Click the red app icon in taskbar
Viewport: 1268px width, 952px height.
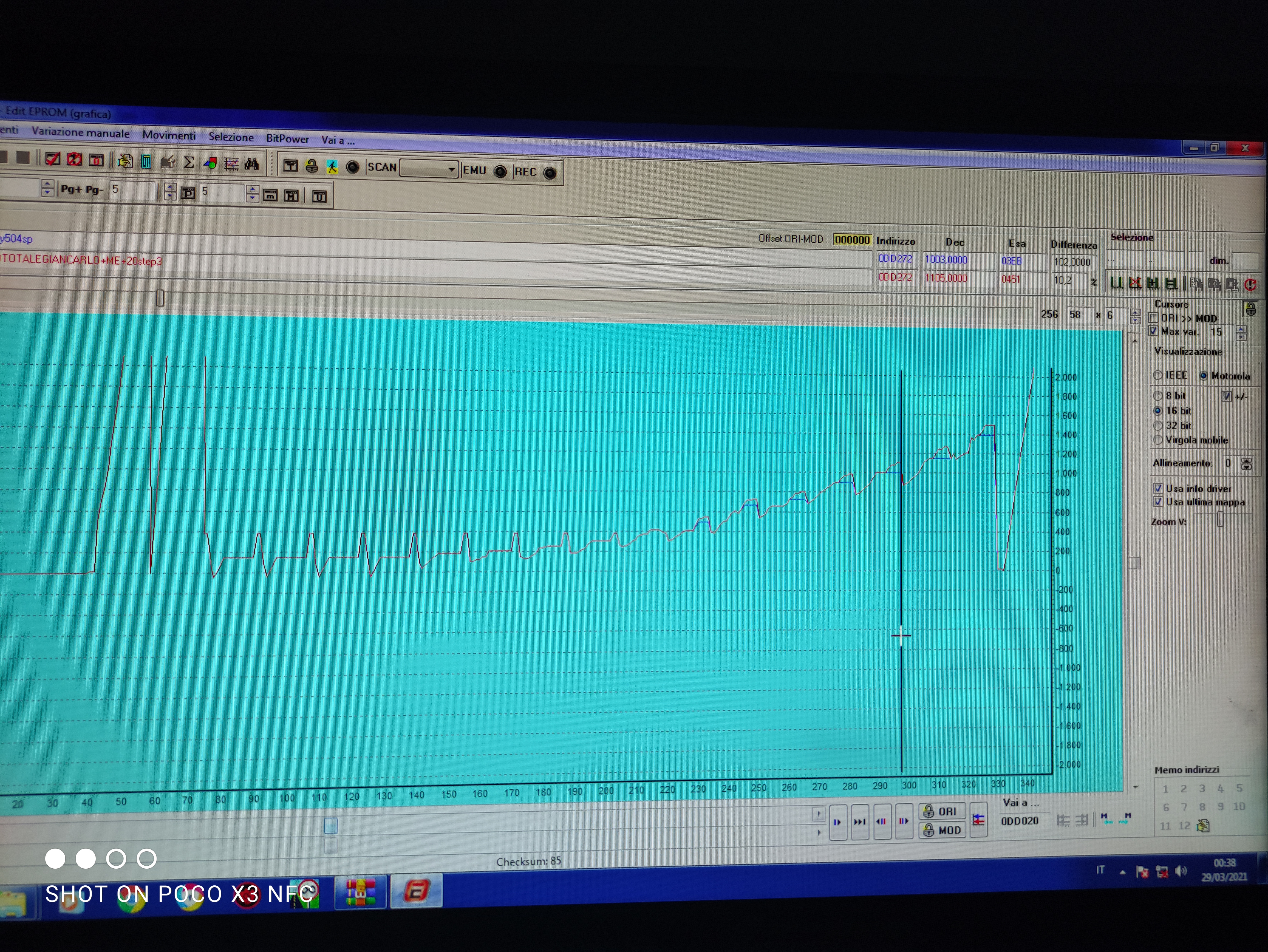[x=416, y=891]
